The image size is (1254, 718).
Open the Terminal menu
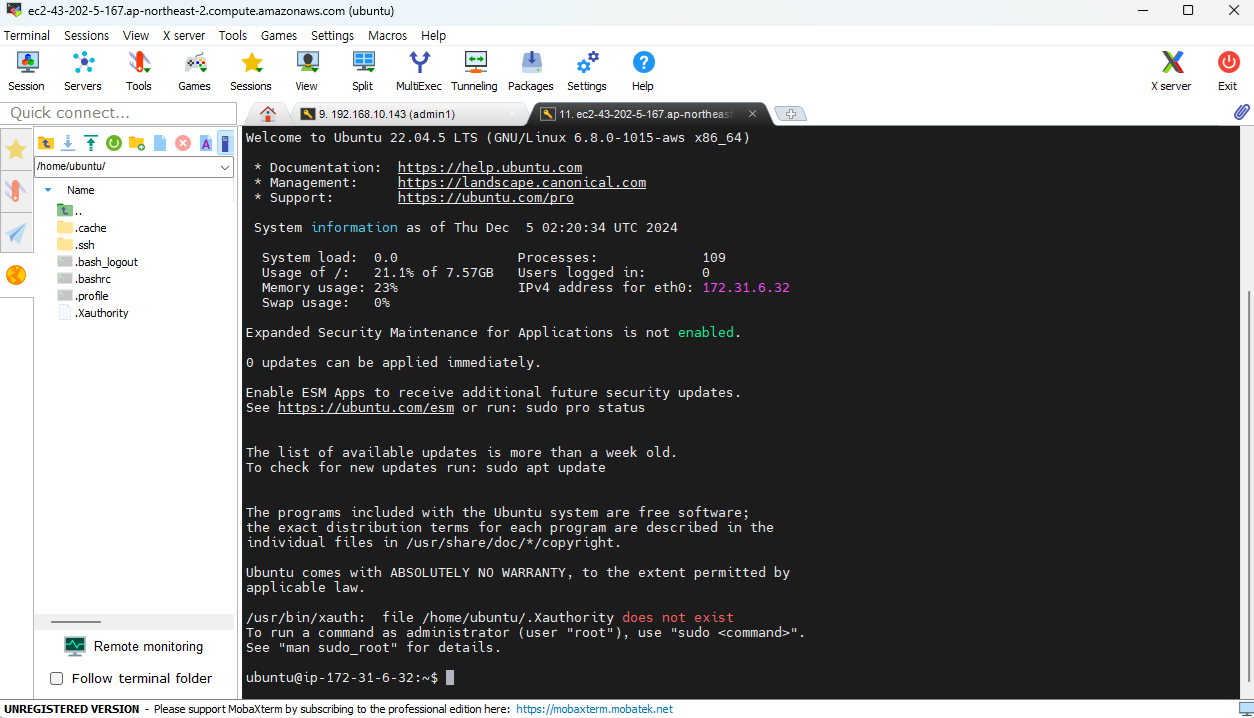pos(27,35)
